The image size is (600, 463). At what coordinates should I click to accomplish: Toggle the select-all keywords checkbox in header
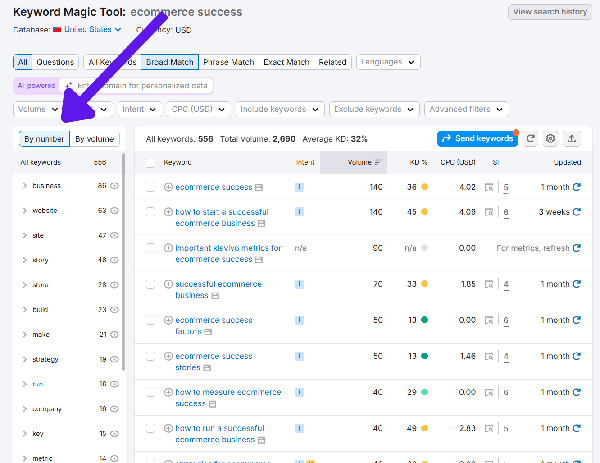click(150, 163)
